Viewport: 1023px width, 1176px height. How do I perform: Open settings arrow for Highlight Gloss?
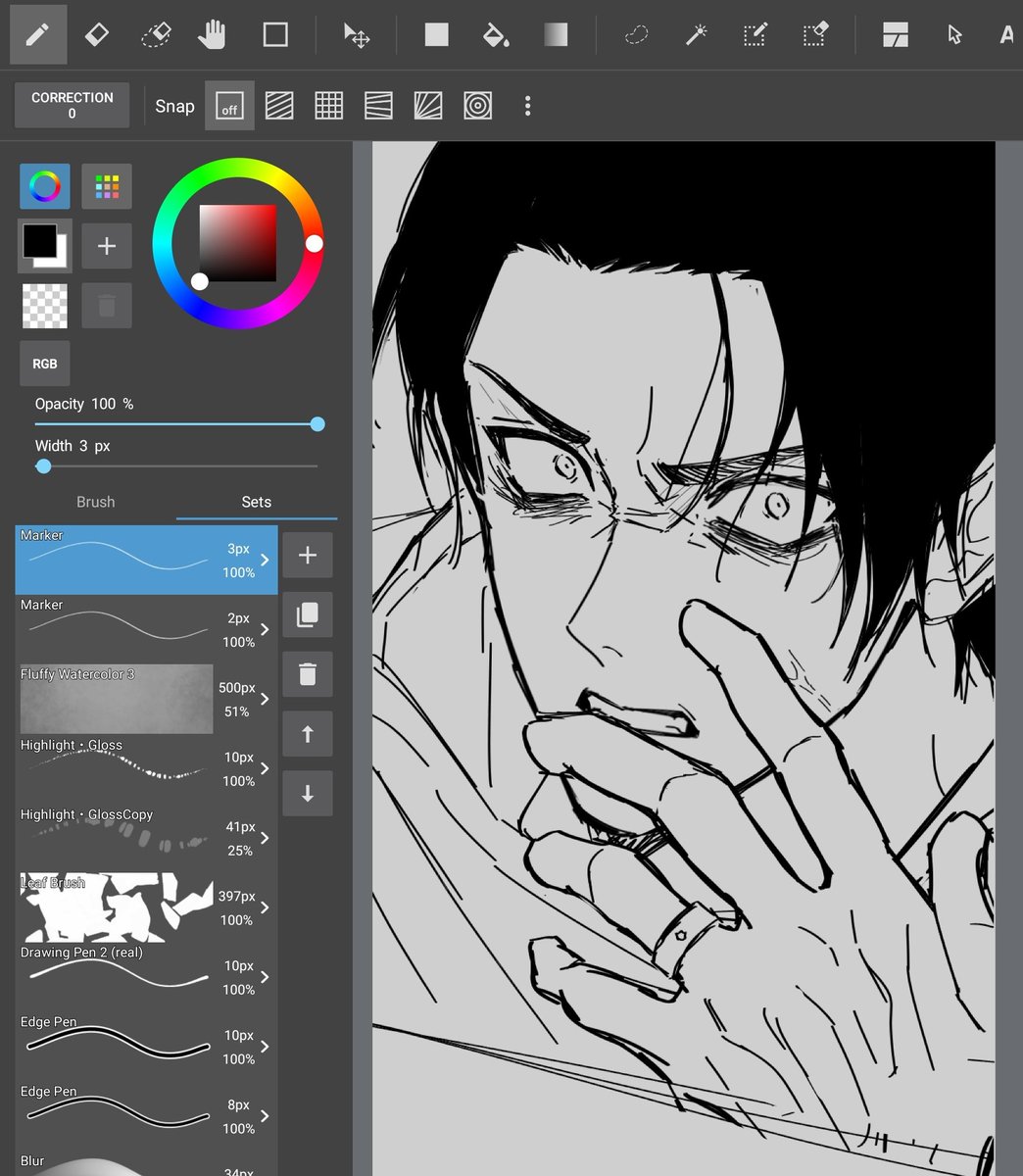[x=265, y=768]
